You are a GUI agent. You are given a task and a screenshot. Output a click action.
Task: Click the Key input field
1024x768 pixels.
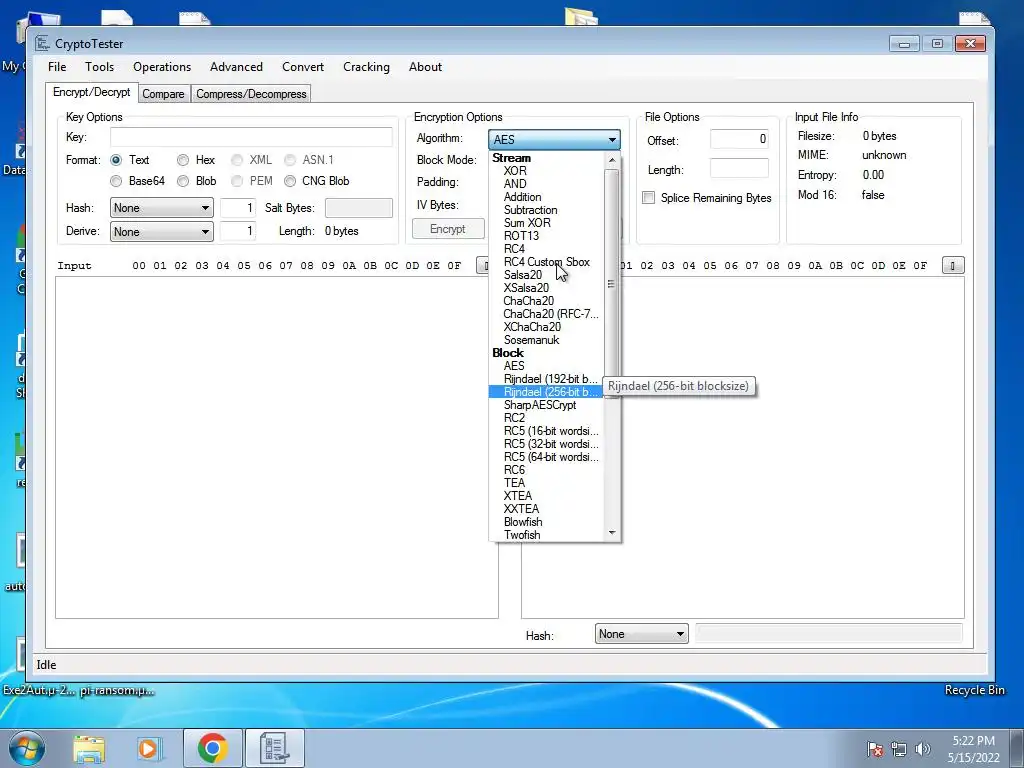(251, 136)
